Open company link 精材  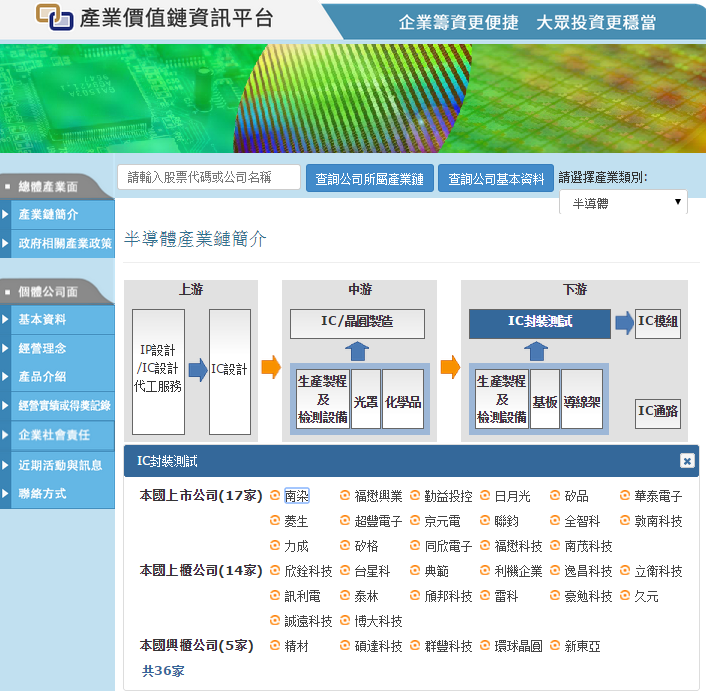pyautogui.click(x=296, y=646)
